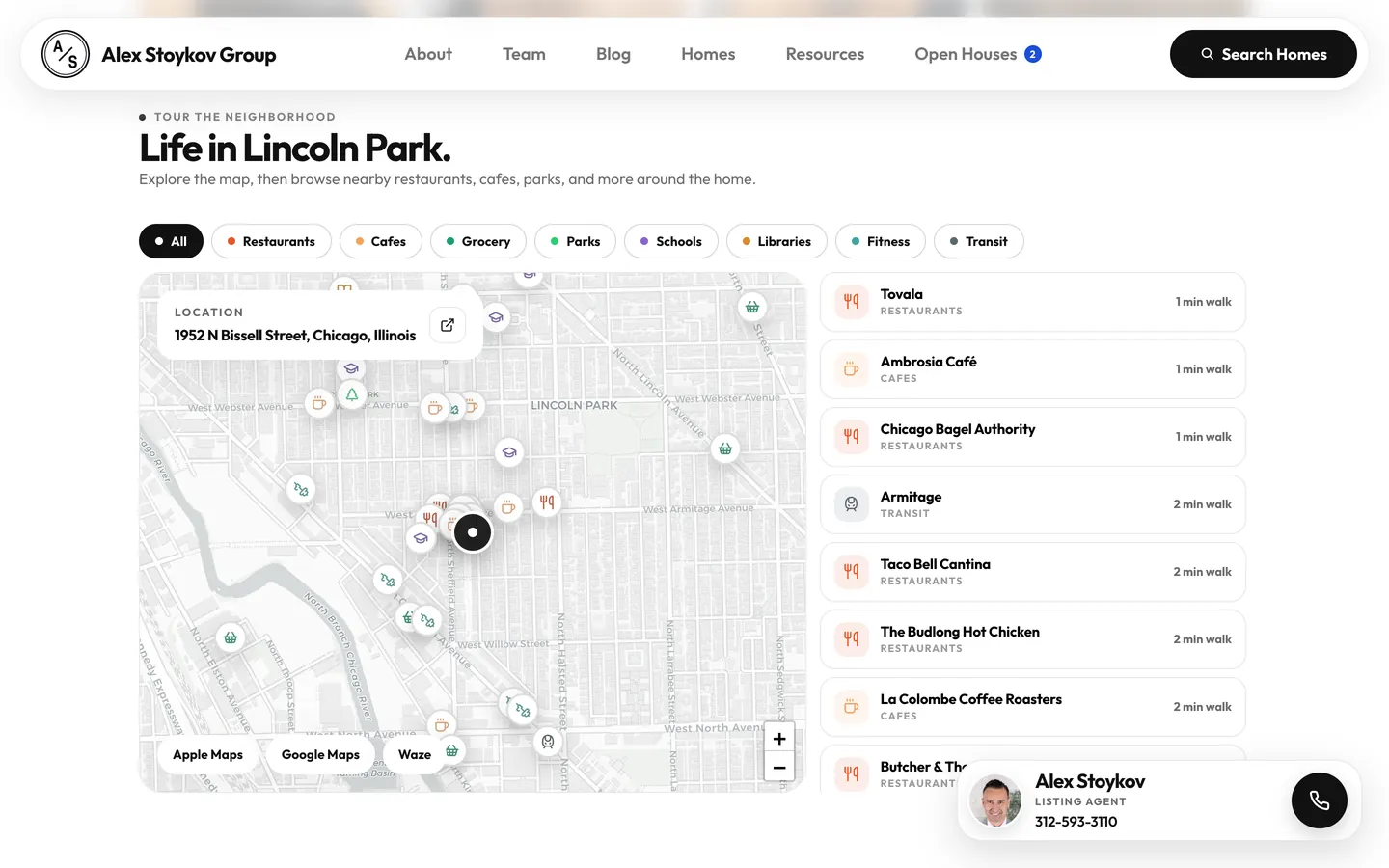This screenshot has width=1389, height=868.
Task: Open the location address in external link
Action: click(448, 325)
